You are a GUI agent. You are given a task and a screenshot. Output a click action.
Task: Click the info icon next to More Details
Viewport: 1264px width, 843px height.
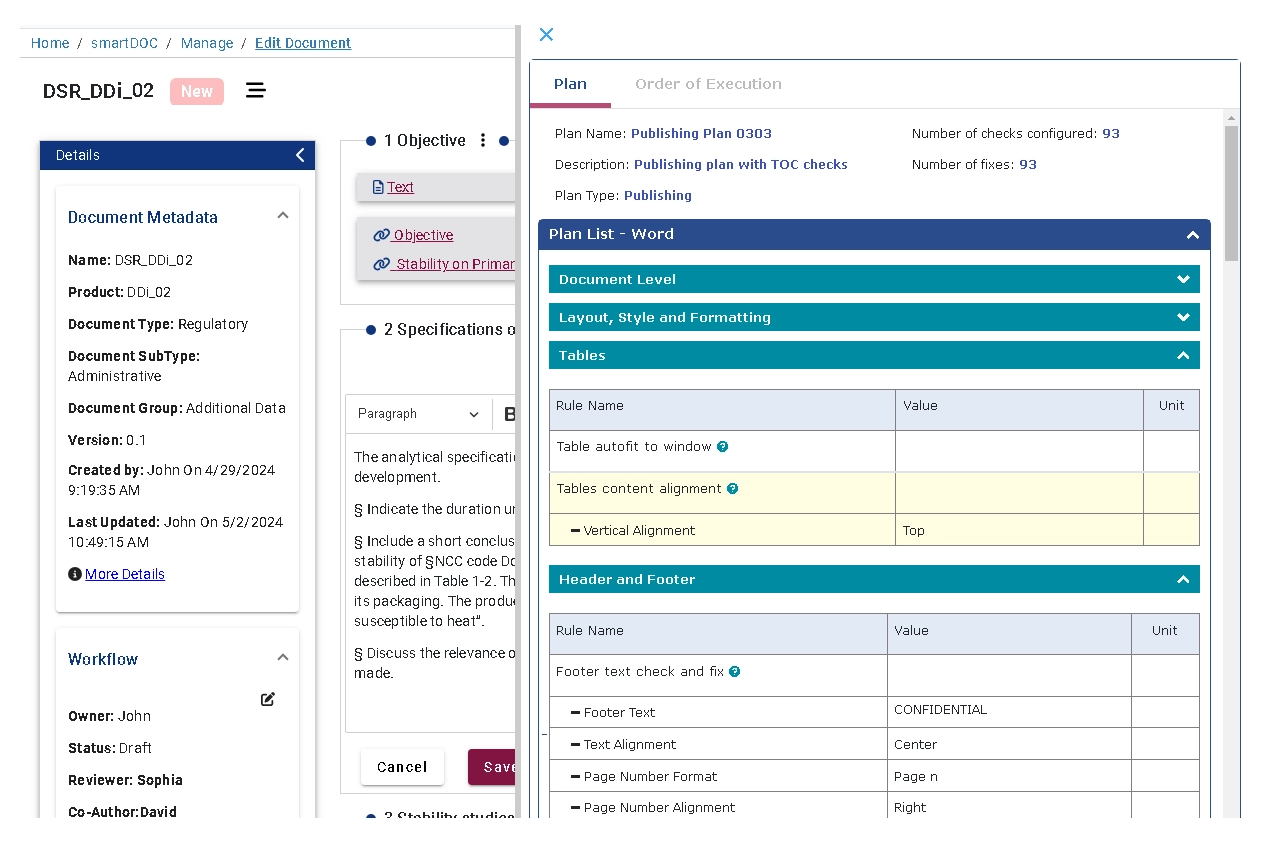(74, 574)
